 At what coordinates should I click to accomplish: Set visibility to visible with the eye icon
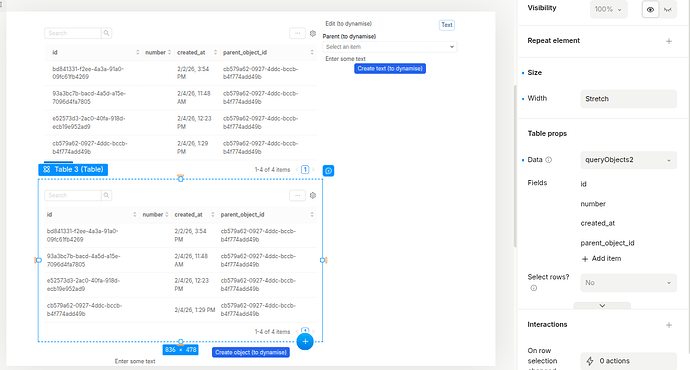(650, 9)
